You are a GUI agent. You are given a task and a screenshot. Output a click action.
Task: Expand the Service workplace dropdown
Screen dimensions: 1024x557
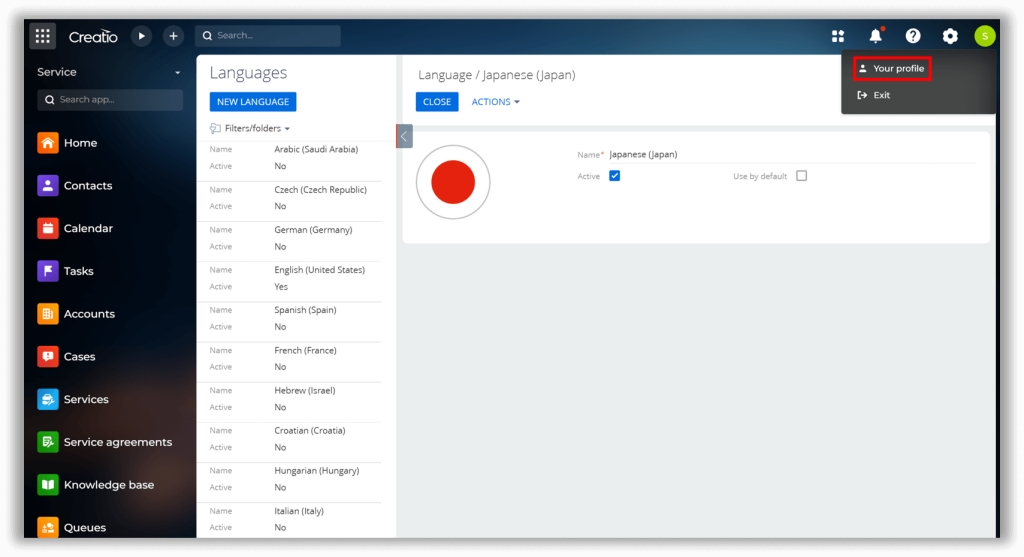pyautogui.click(x=177, y=73)
